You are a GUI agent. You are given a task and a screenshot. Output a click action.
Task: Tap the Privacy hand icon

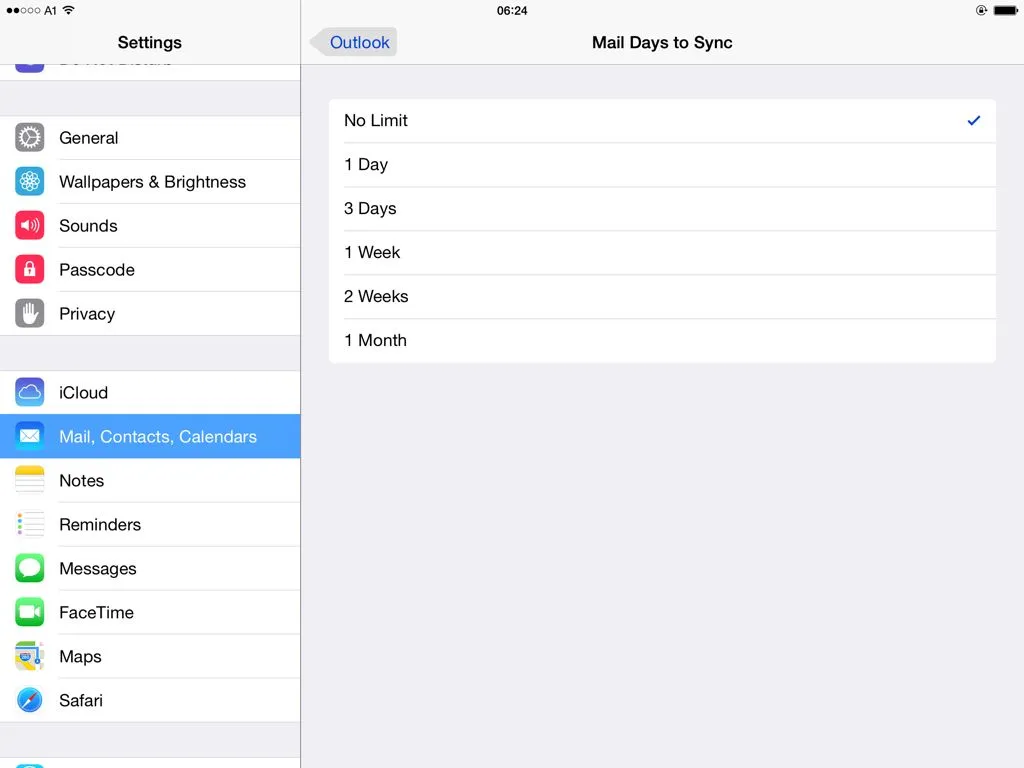coord(30,314)
